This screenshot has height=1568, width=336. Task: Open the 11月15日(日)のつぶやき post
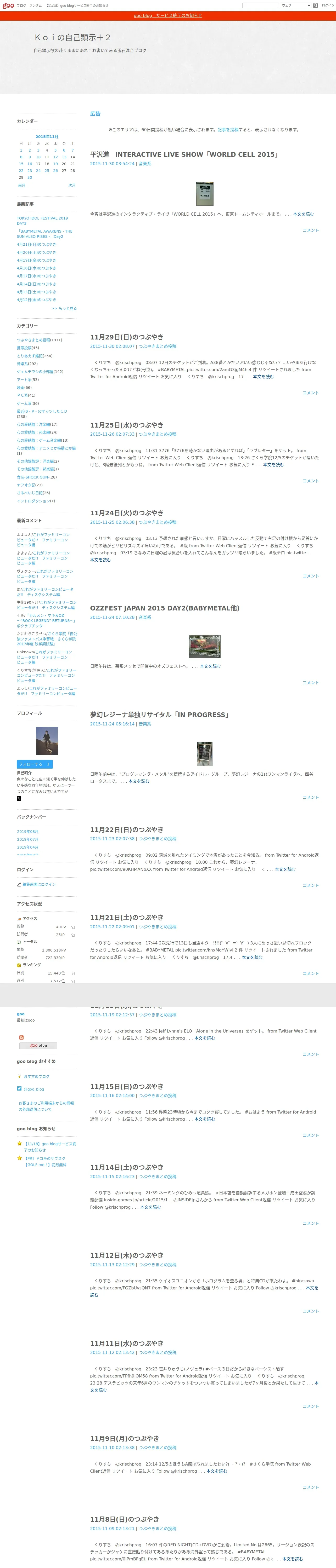point(127,1087)
